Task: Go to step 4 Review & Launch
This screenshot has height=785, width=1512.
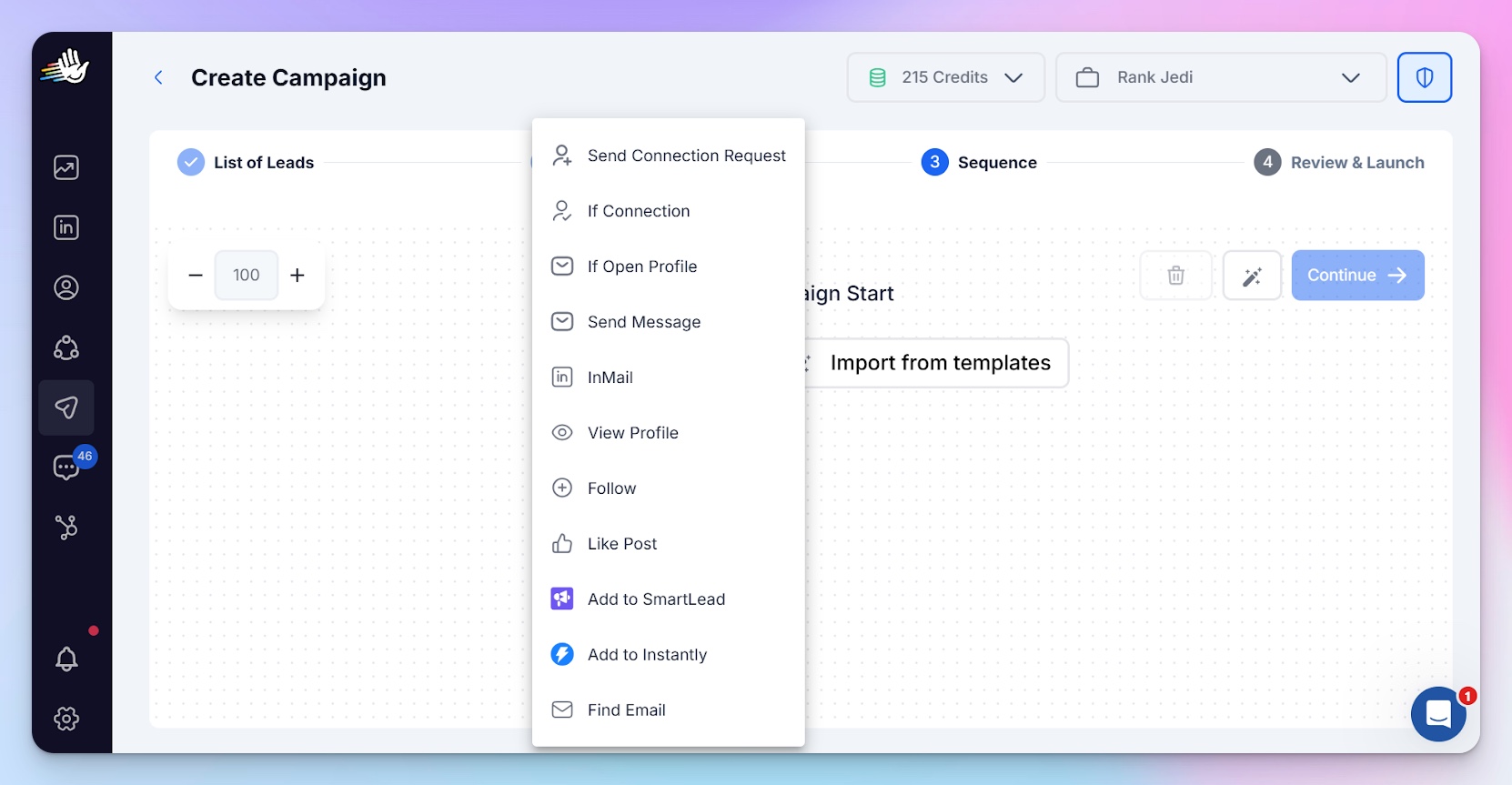Action: [1339, 162]
